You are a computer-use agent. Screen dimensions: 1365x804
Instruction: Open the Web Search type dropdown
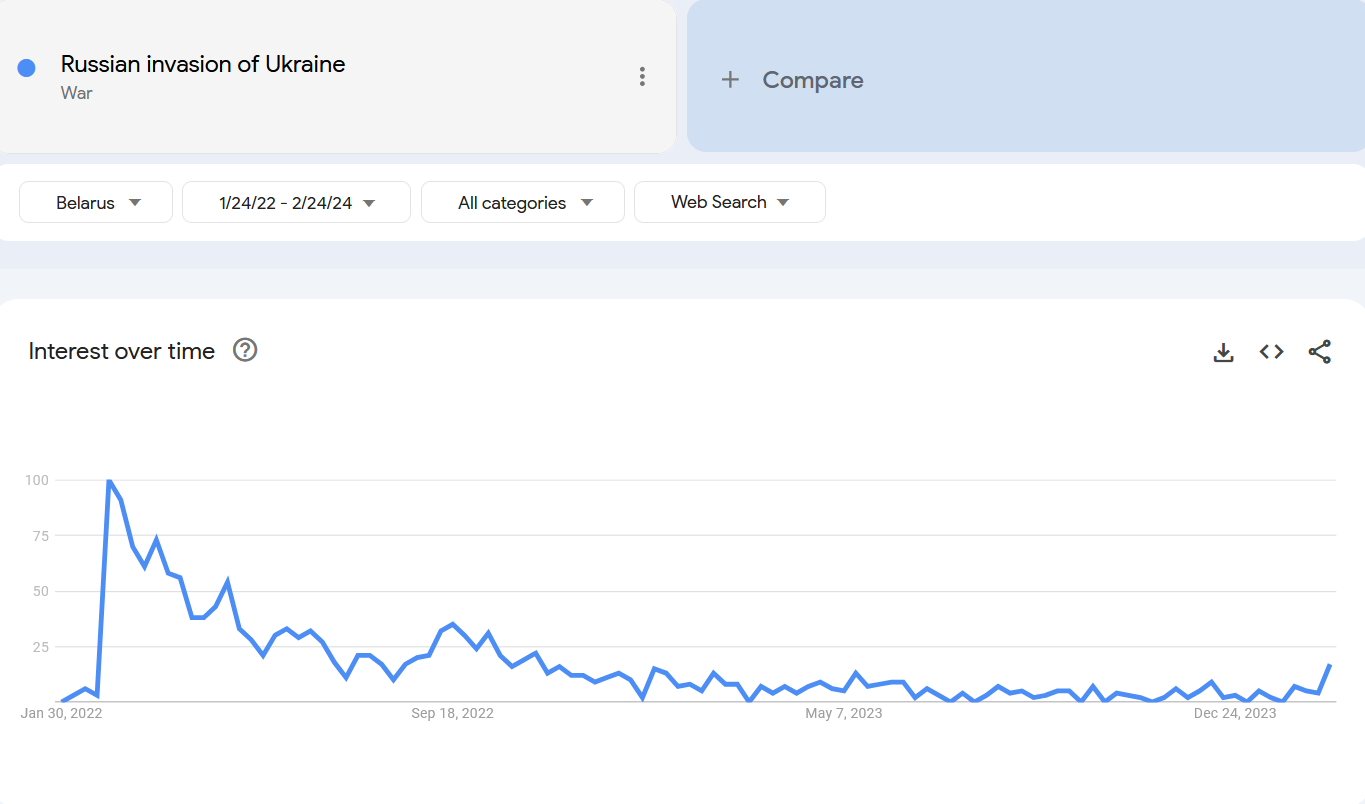point(729,202)
